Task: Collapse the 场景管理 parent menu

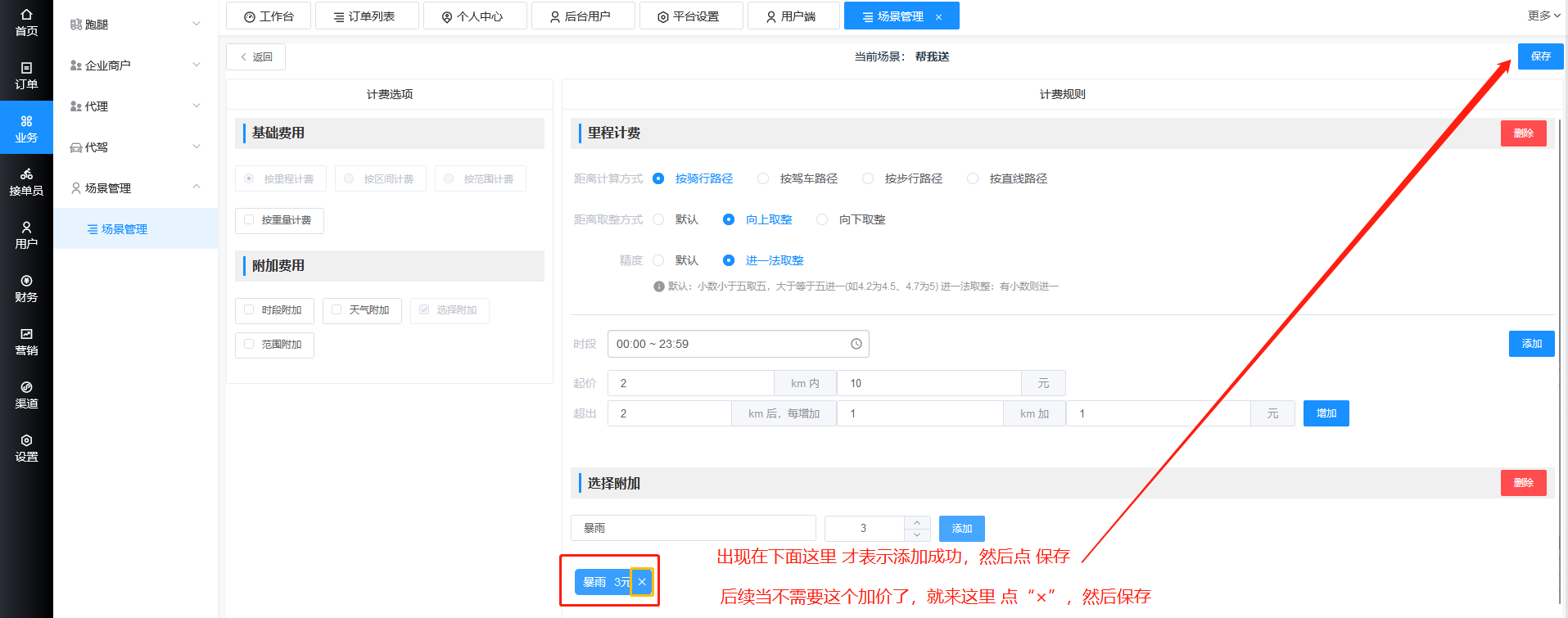Action: [x=136, y=188]
